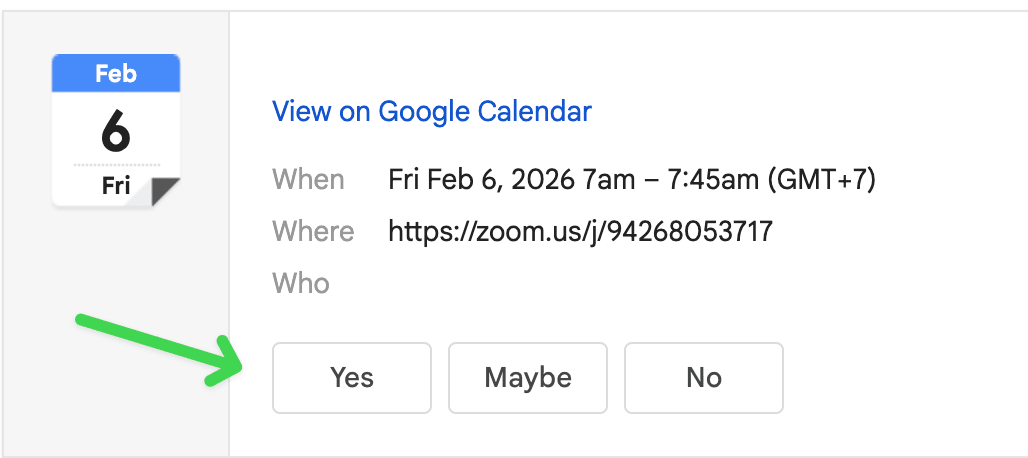Click the Fri label on calendar icon
Image resolution: width=1028 pixels, height=458 pixels.
[x=116, y=185]
